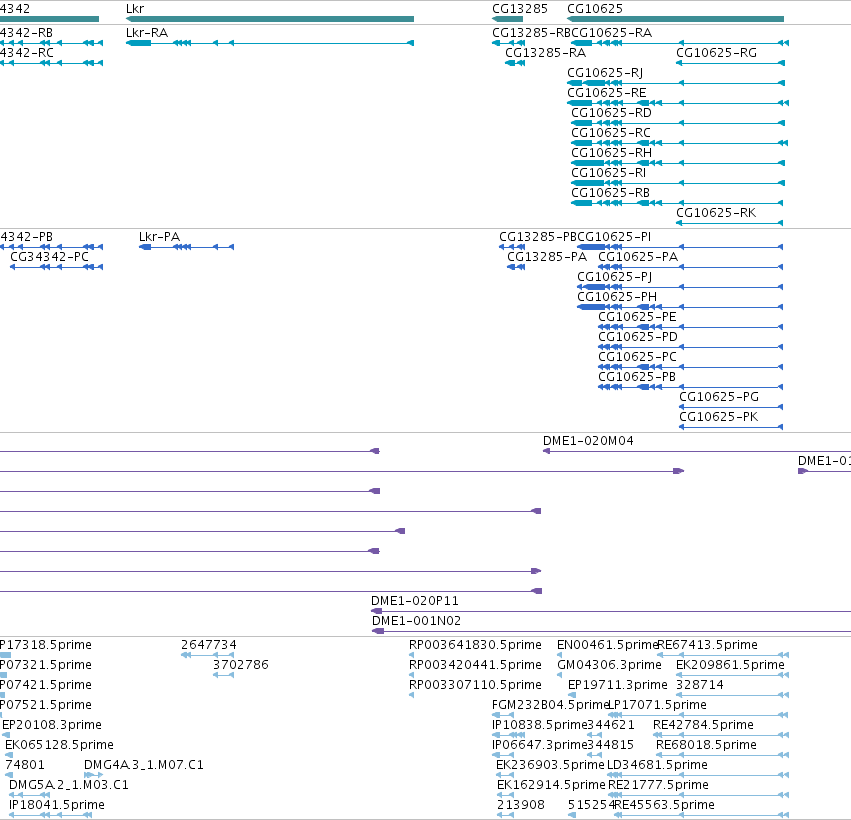Click EST feature 344815
Viewport: 851px width, 820px height.
tap(595, 755)
